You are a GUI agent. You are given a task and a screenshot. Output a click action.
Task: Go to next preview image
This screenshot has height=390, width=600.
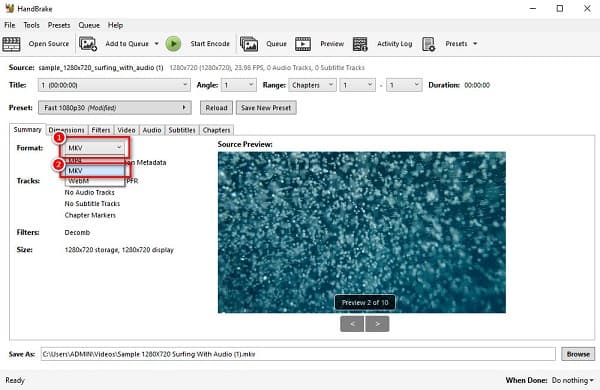pos(377,324)
